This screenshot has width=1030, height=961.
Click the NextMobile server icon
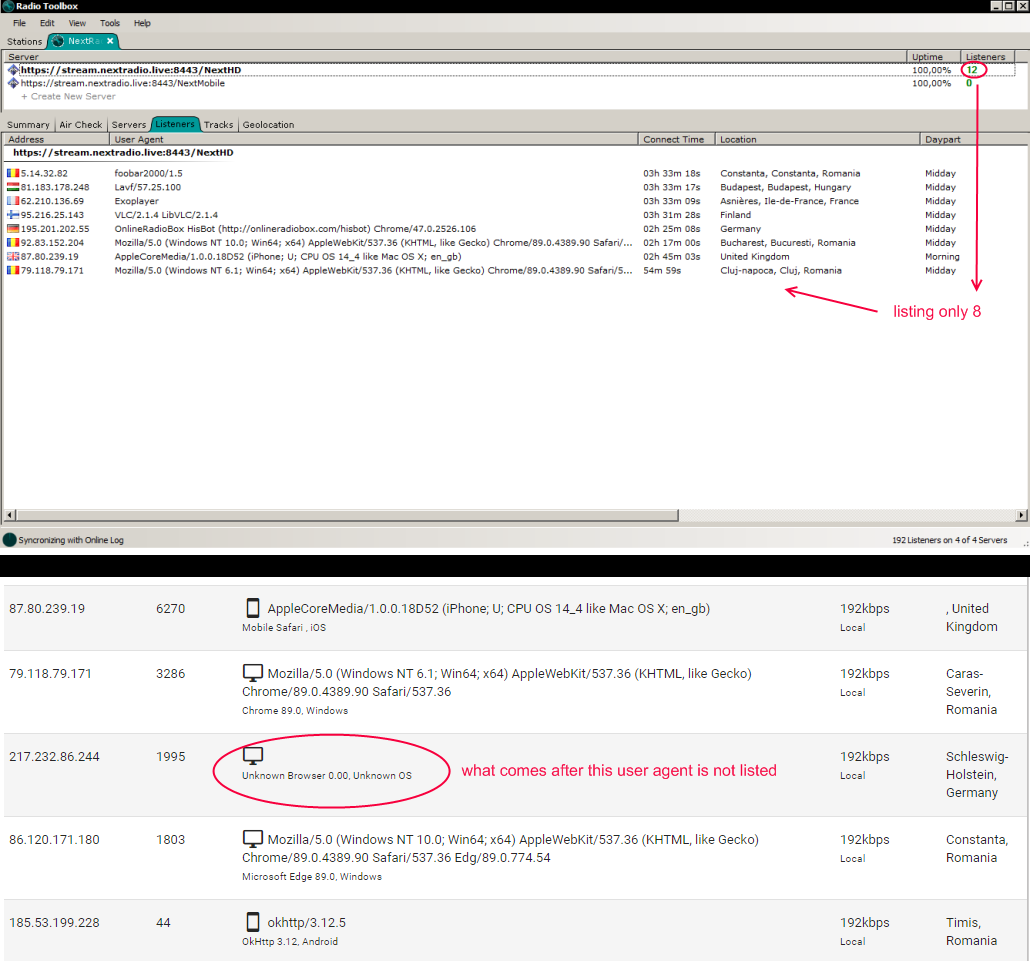coord(13,83)
